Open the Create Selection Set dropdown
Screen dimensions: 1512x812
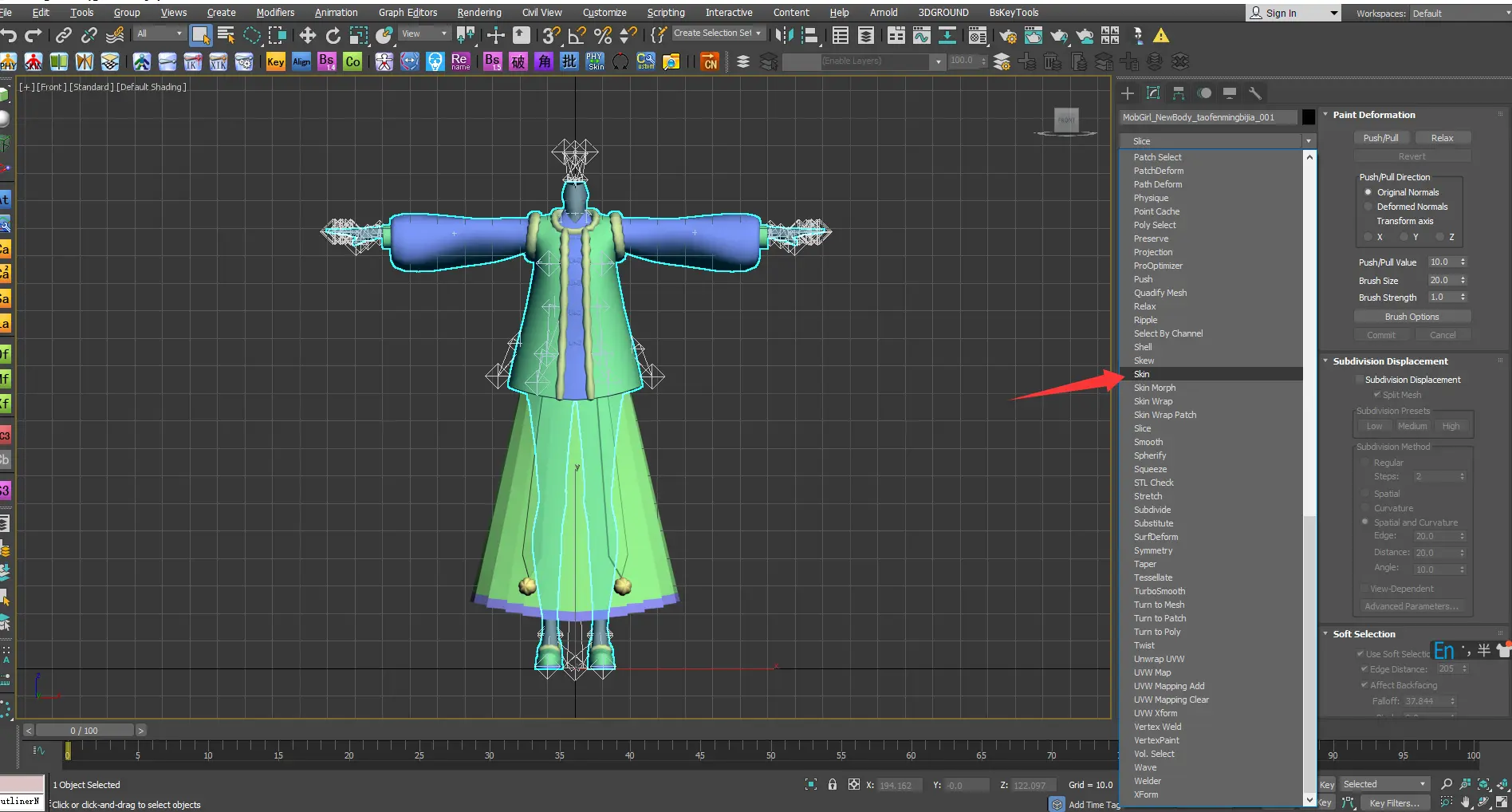click(718, 34)
